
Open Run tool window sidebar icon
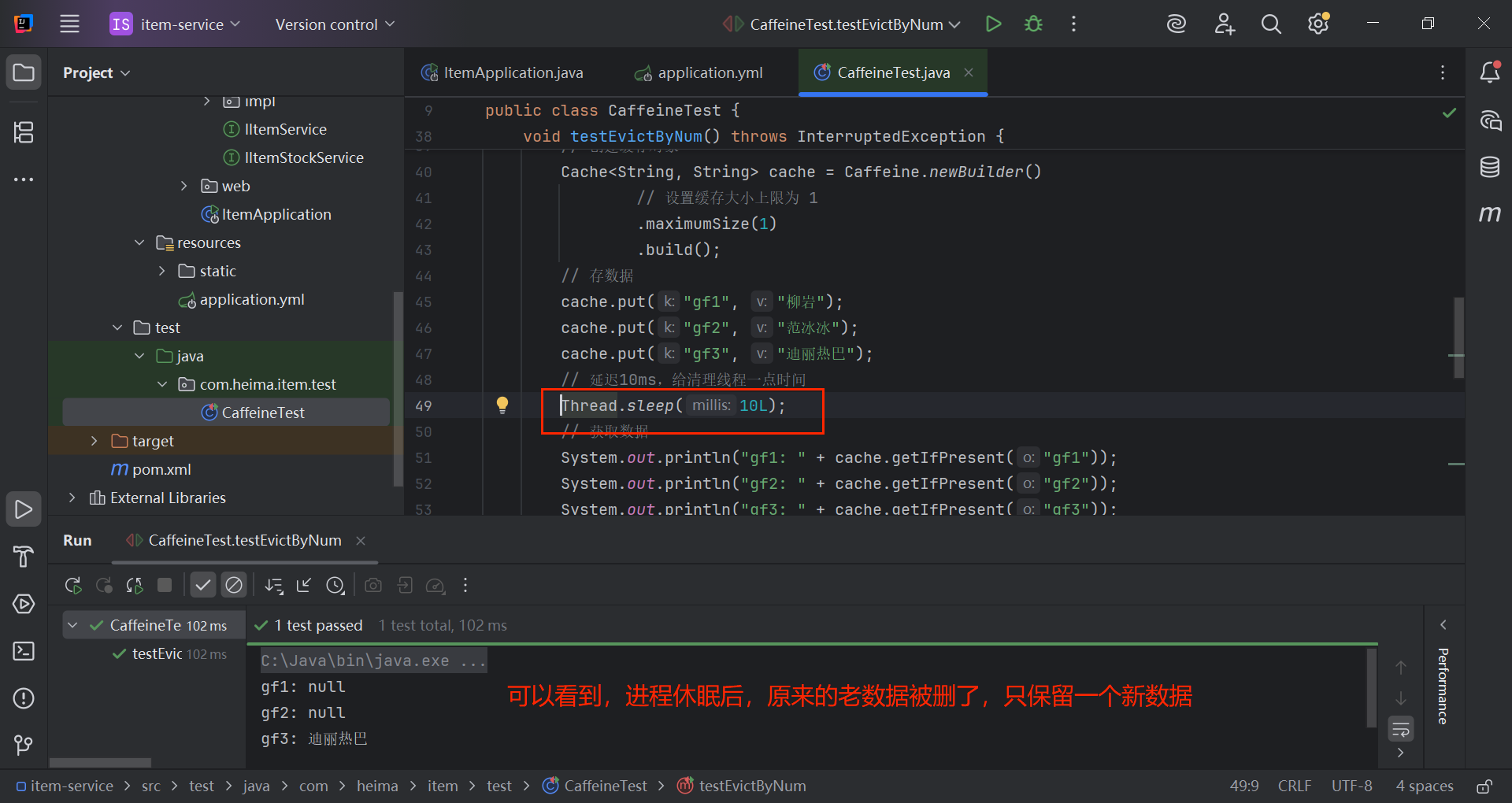(x=24, y=509)
